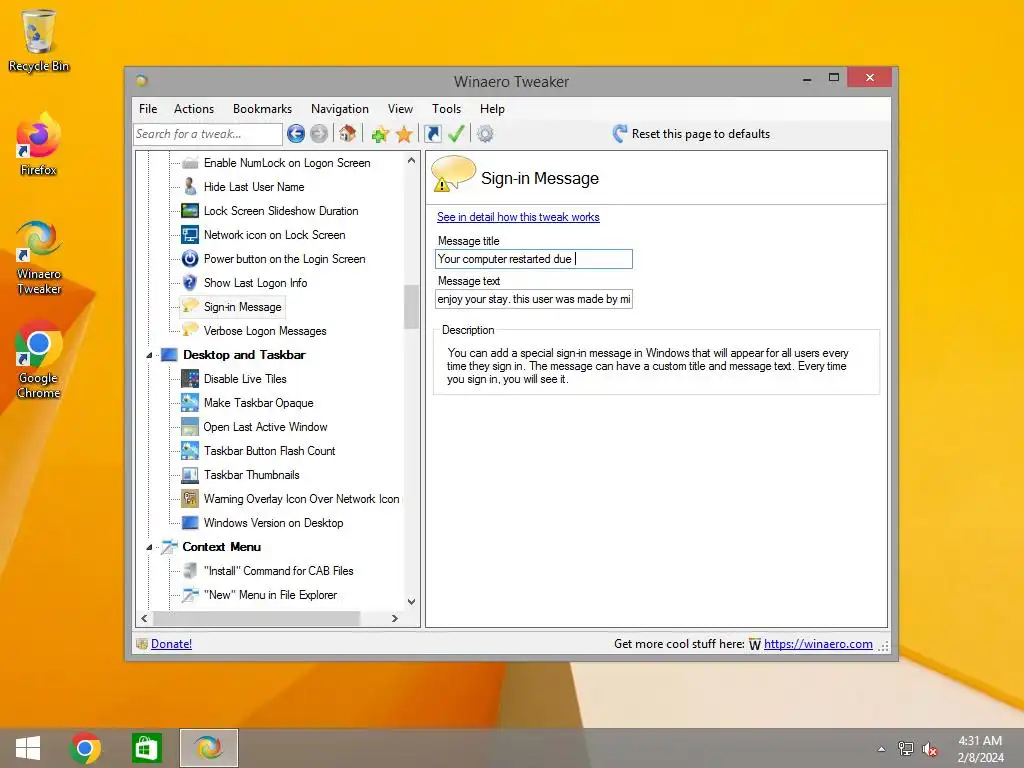
Task: Click the Reset page blue arrow icon
Action: pyautogui.click(x=620, y=134)
